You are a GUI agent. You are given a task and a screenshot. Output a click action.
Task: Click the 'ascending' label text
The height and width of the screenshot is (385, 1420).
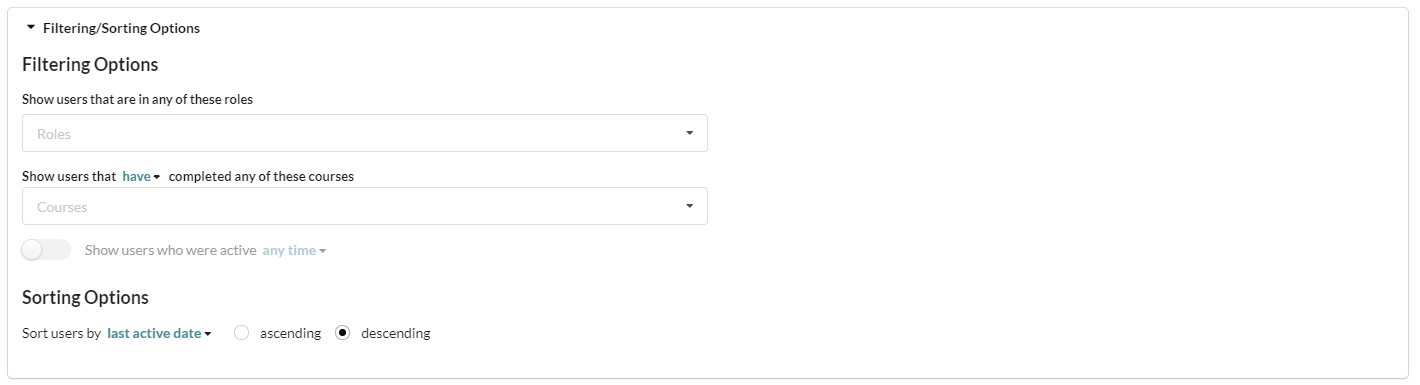pyautogui.click(x=290, y=333)
